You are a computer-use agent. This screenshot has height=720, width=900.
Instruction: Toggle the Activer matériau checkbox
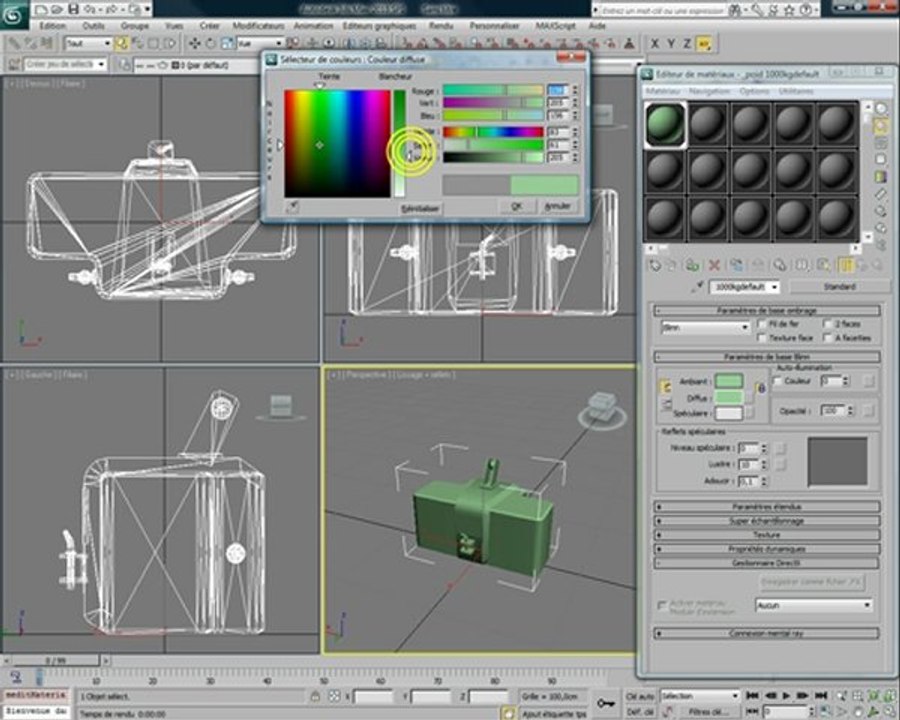click(661, 605)
